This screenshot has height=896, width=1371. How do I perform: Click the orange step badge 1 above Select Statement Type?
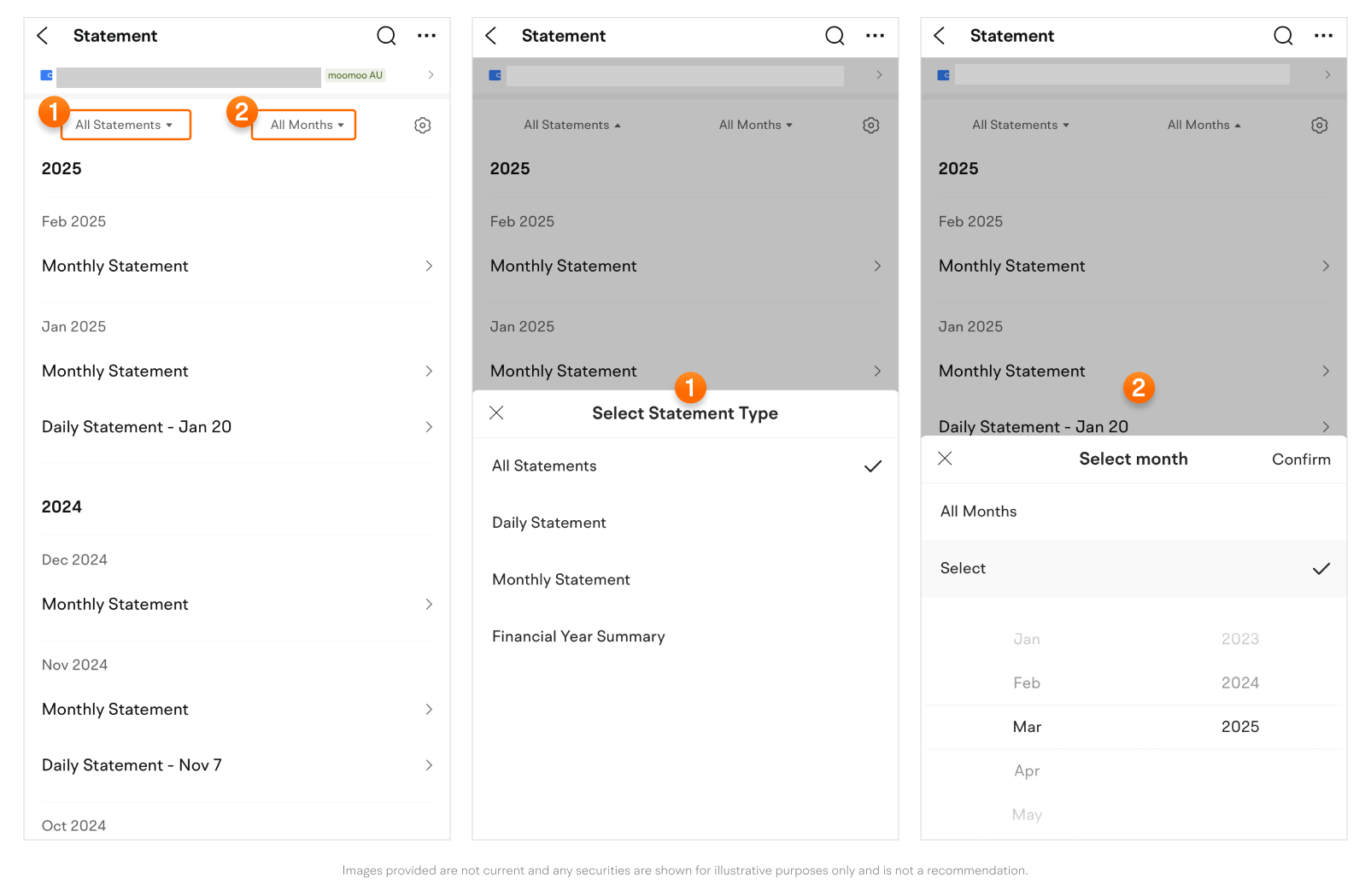pos(690,388)
